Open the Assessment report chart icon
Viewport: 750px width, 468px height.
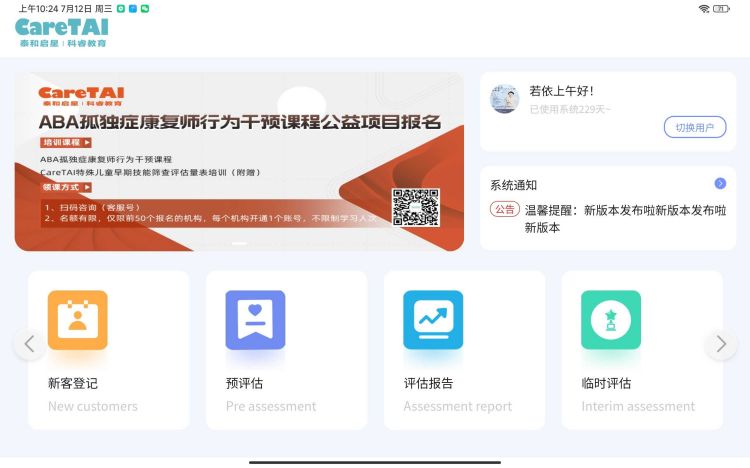click(433, 320)
